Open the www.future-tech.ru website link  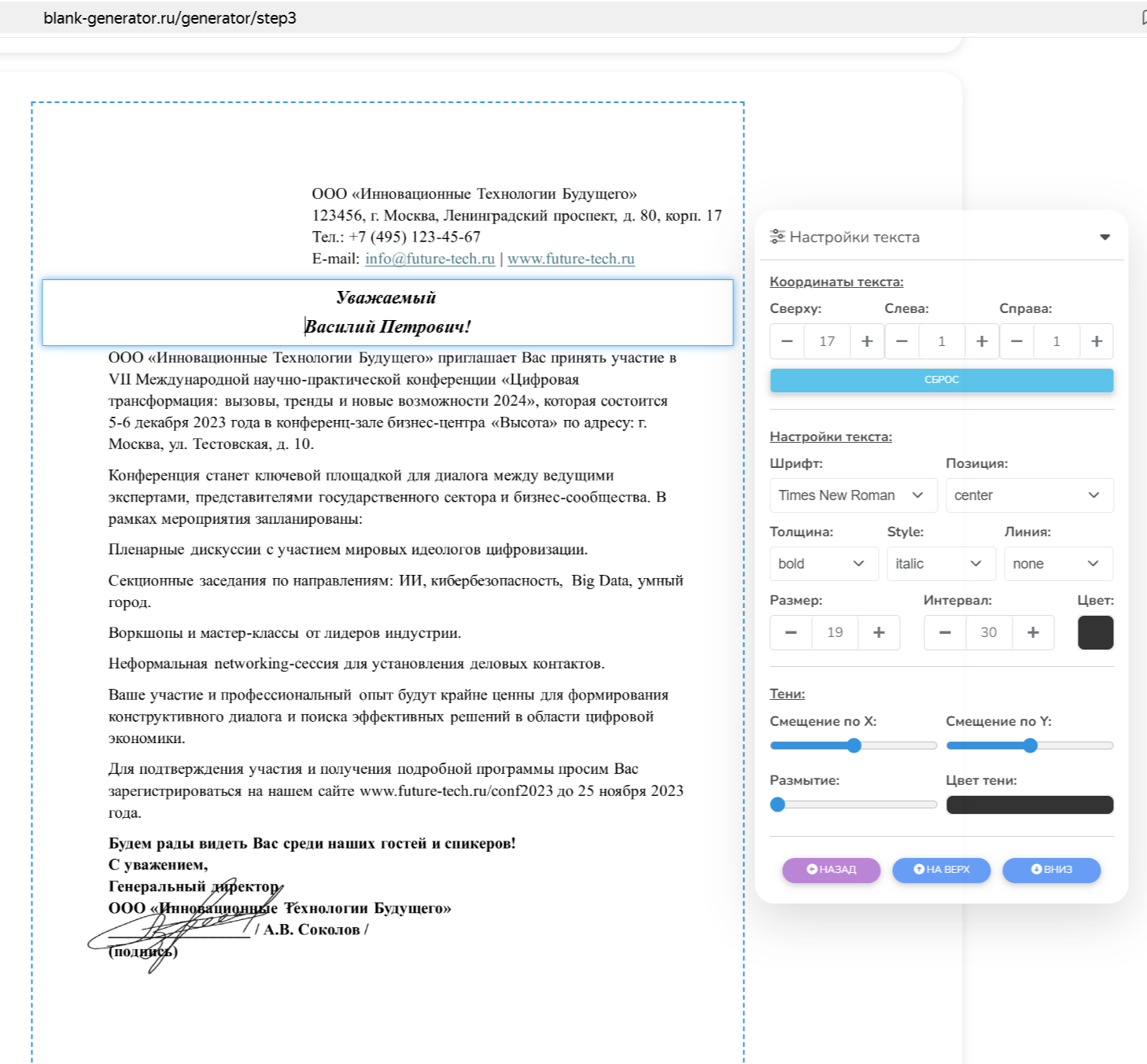coord(571,258)
